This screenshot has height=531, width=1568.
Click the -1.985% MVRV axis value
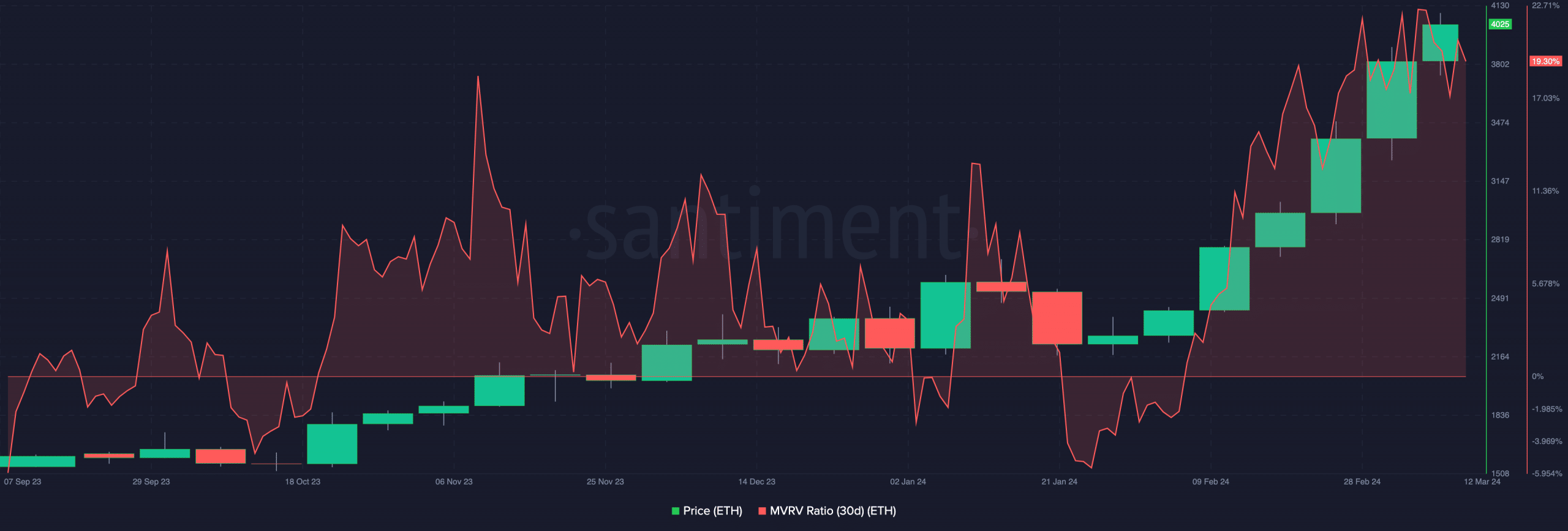[1547, 409]
